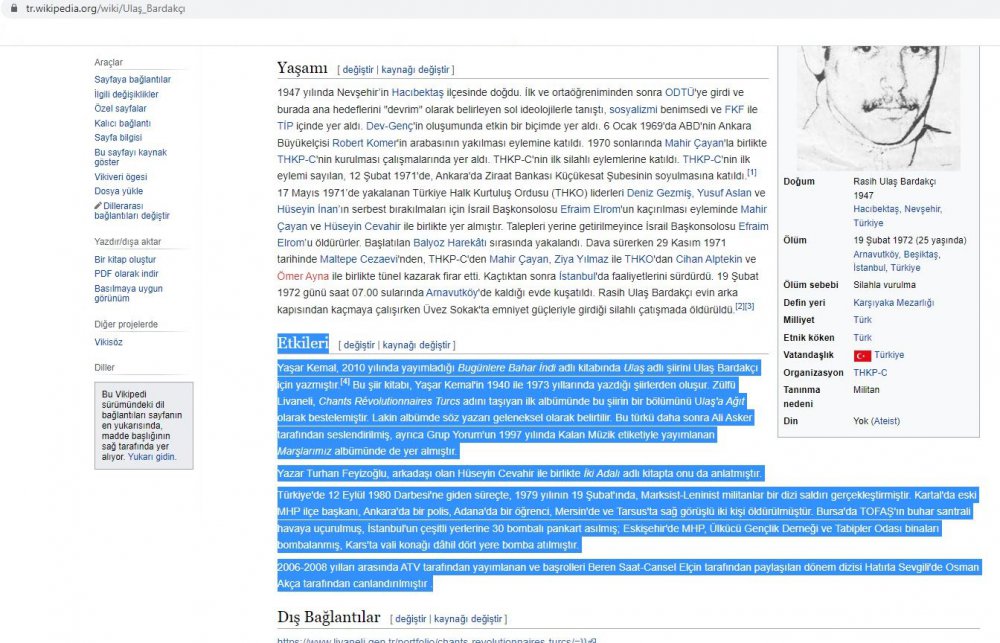The image size is (1000, 643).
Task: Open Türkiye link beside the flag
Action: [889, 355]
